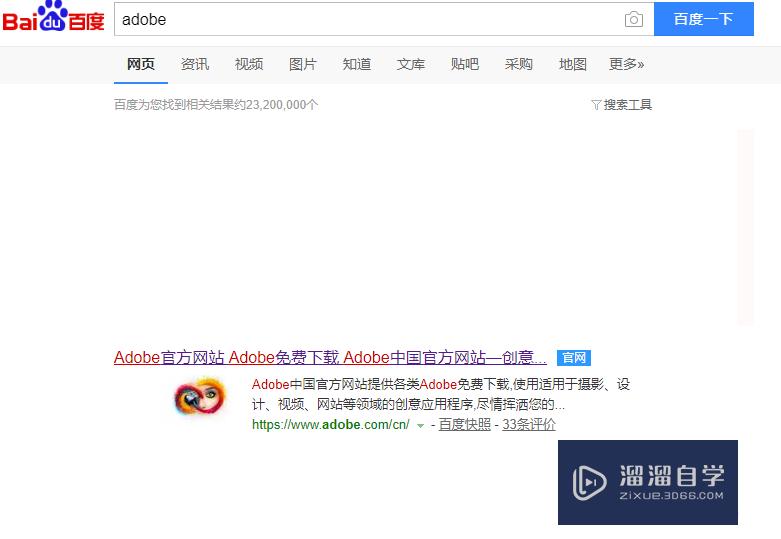Click the Adobe result thumbnail image
The image size is (781, 539).
[200, 397]
